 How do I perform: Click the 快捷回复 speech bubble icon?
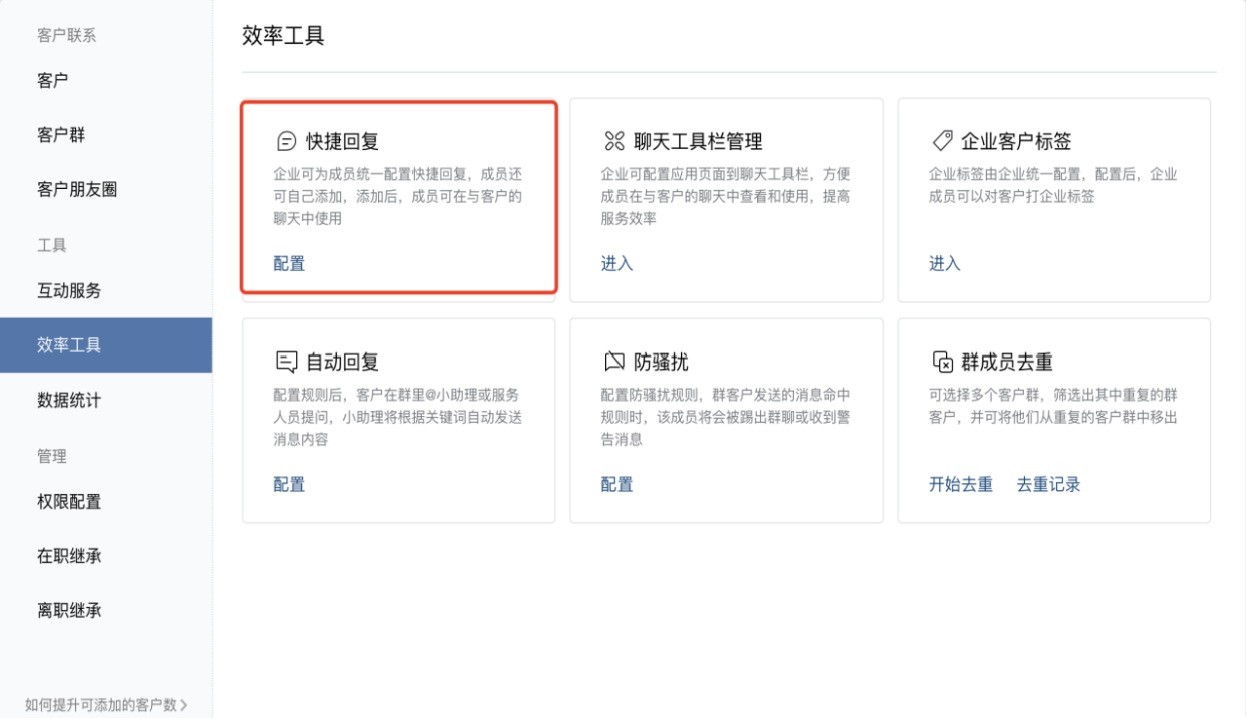tap(286, 141)
